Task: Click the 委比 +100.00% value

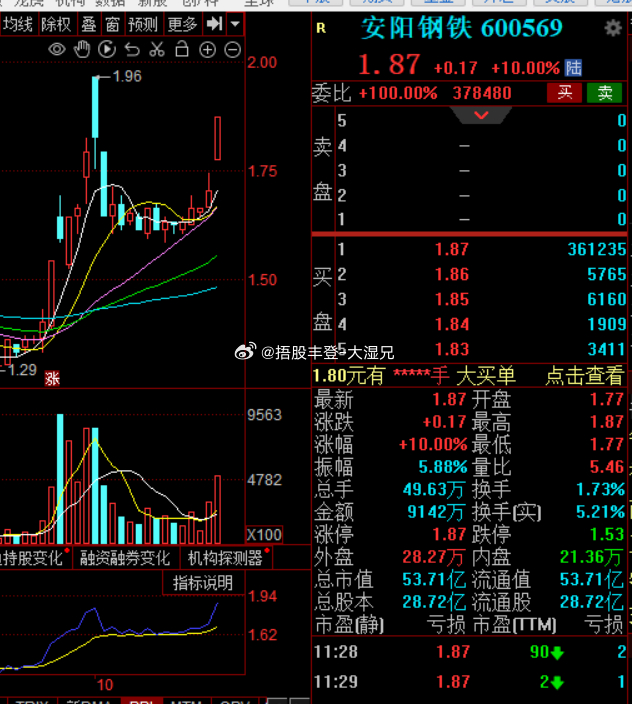Action: point(398,93)
